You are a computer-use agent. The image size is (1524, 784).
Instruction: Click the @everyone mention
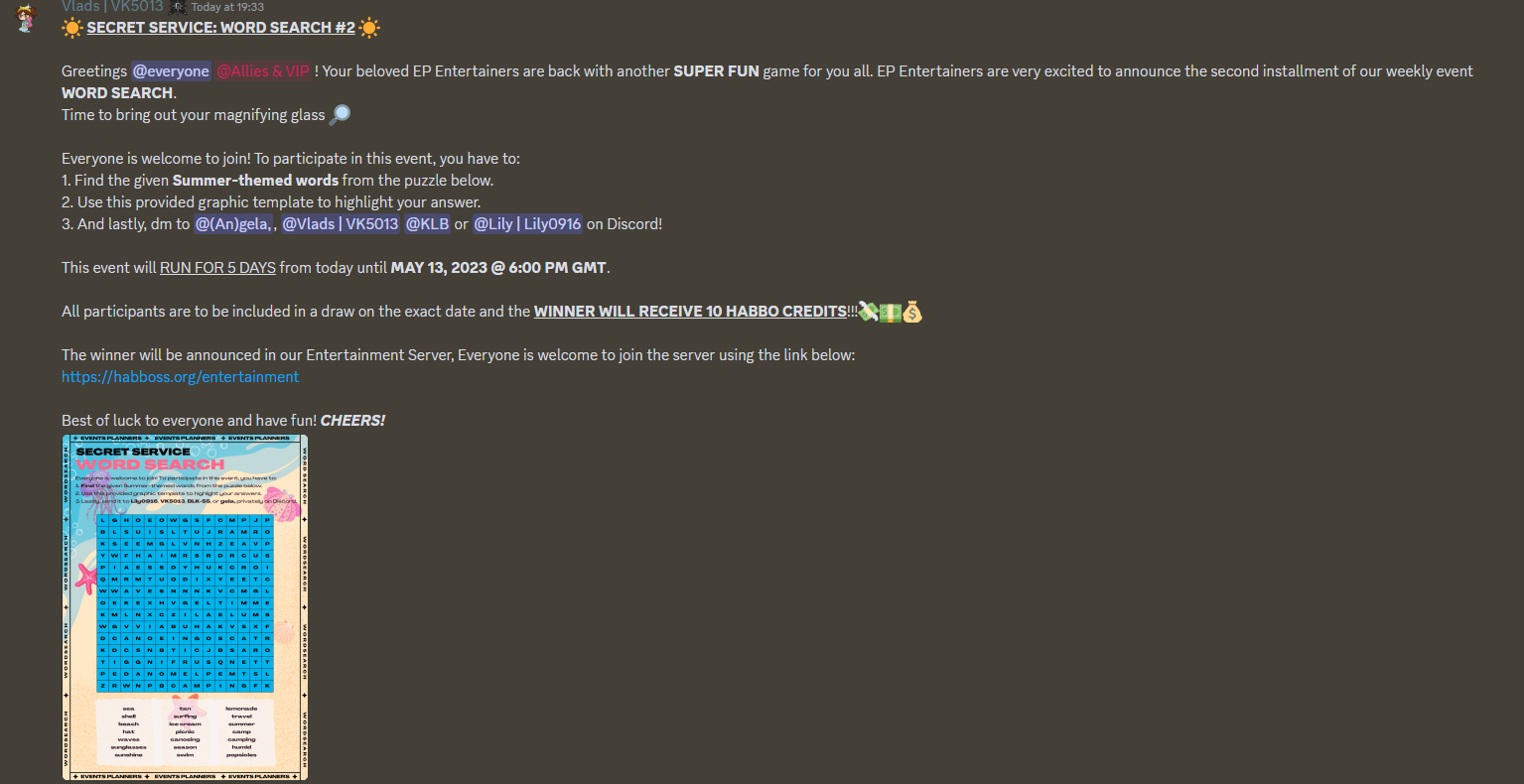point(171,71)
